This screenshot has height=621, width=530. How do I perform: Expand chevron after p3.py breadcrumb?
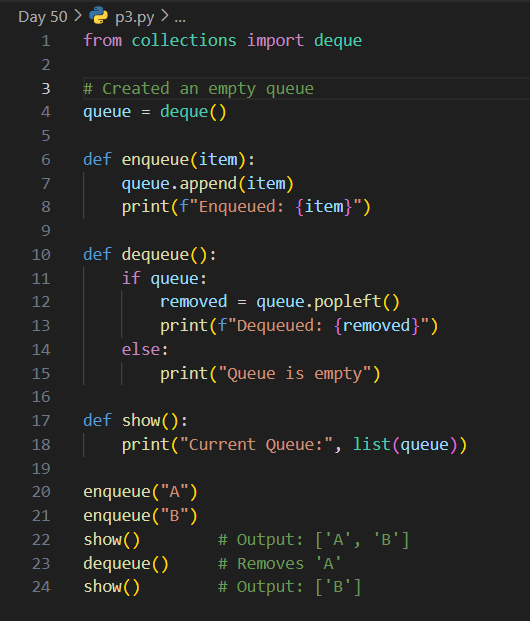point(164,16)
